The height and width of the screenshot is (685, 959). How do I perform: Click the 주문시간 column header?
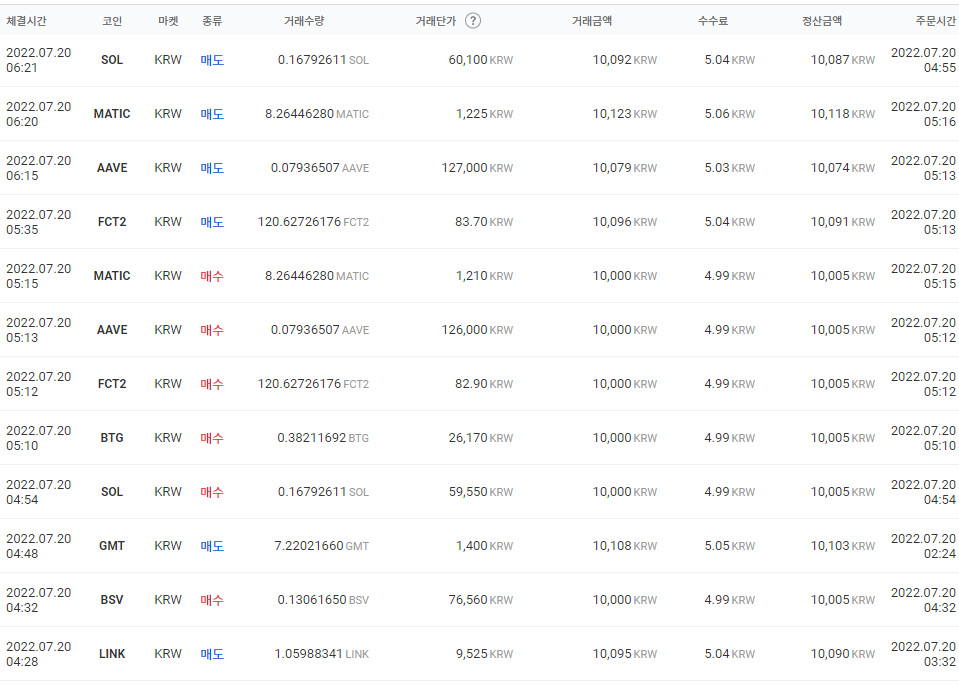(935, 21)
